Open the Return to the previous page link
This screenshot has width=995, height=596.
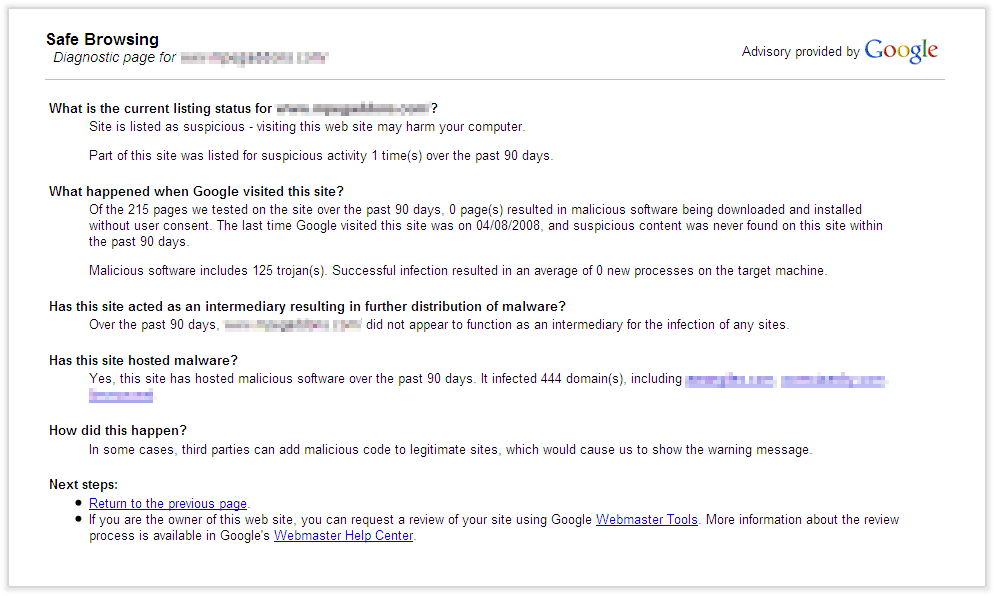tap(168, 503)
